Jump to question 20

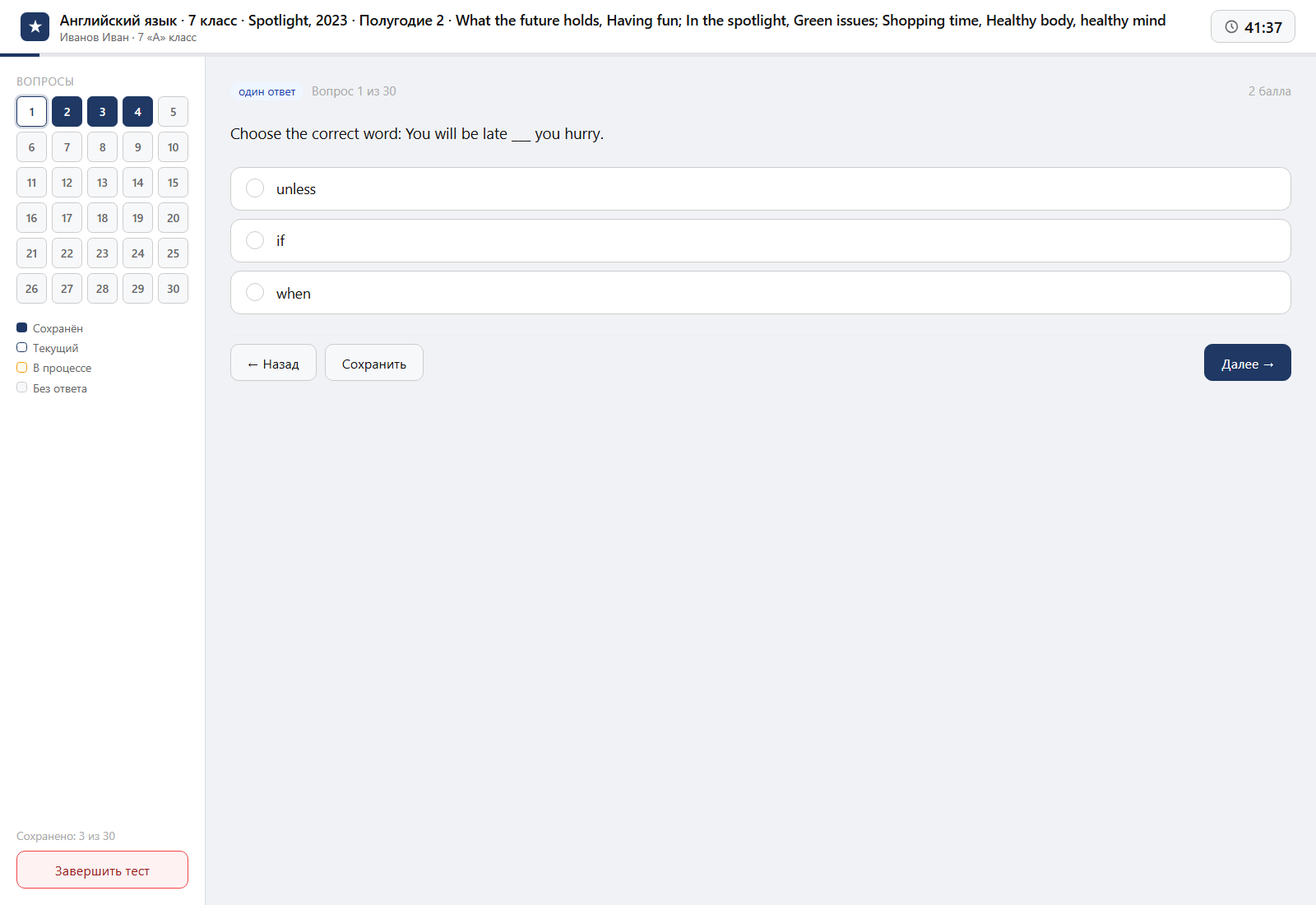(x=173, y=218)
